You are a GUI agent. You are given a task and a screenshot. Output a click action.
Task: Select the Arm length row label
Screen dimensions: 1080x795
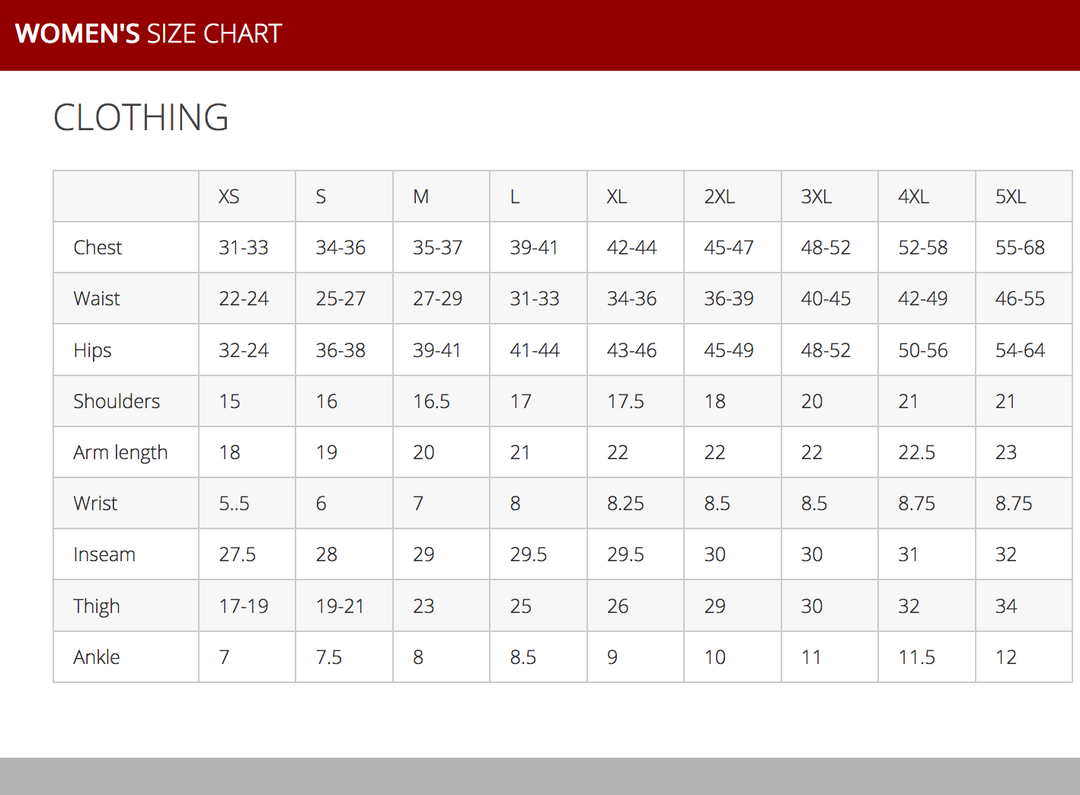pyautogui.click(x=120, y=453)
